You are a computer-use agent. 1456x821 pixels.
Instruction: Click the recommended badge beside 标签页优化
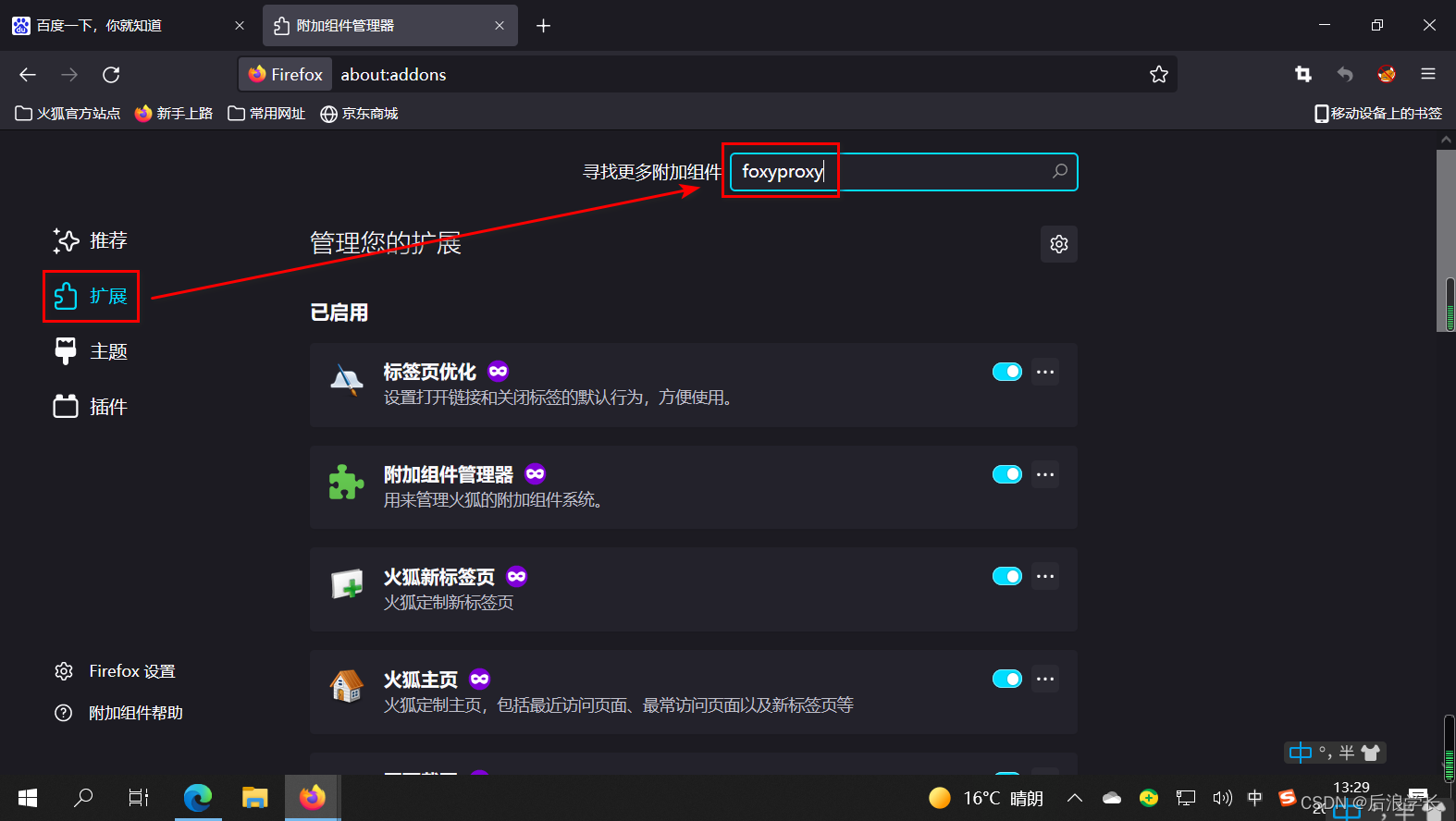tap(499, 372)
